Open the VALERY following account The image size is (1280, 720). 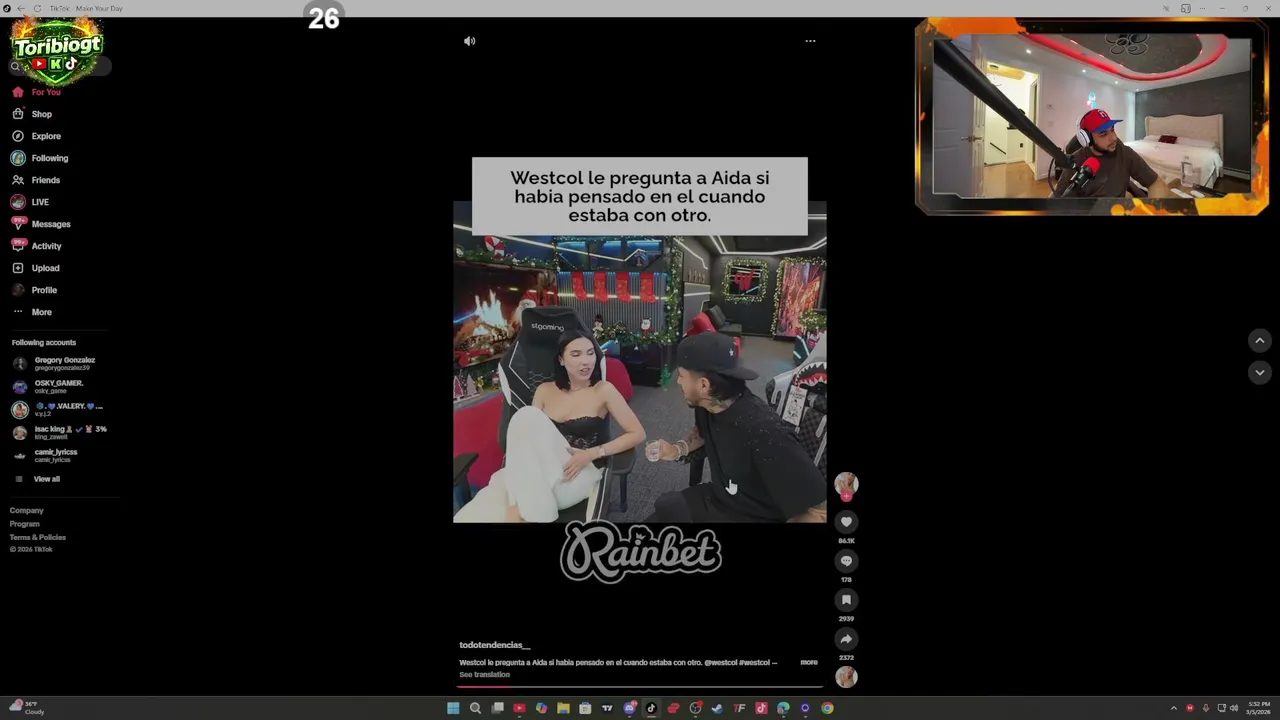coord(57,409)
